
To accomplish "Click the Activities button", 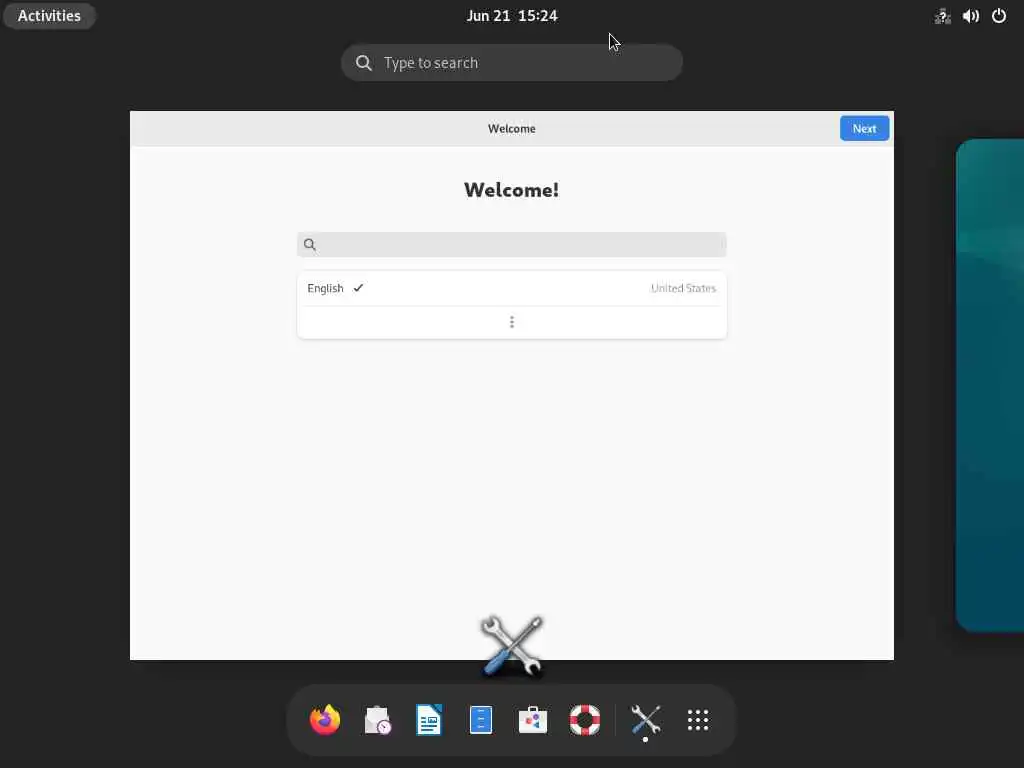I will coord(49,16).
